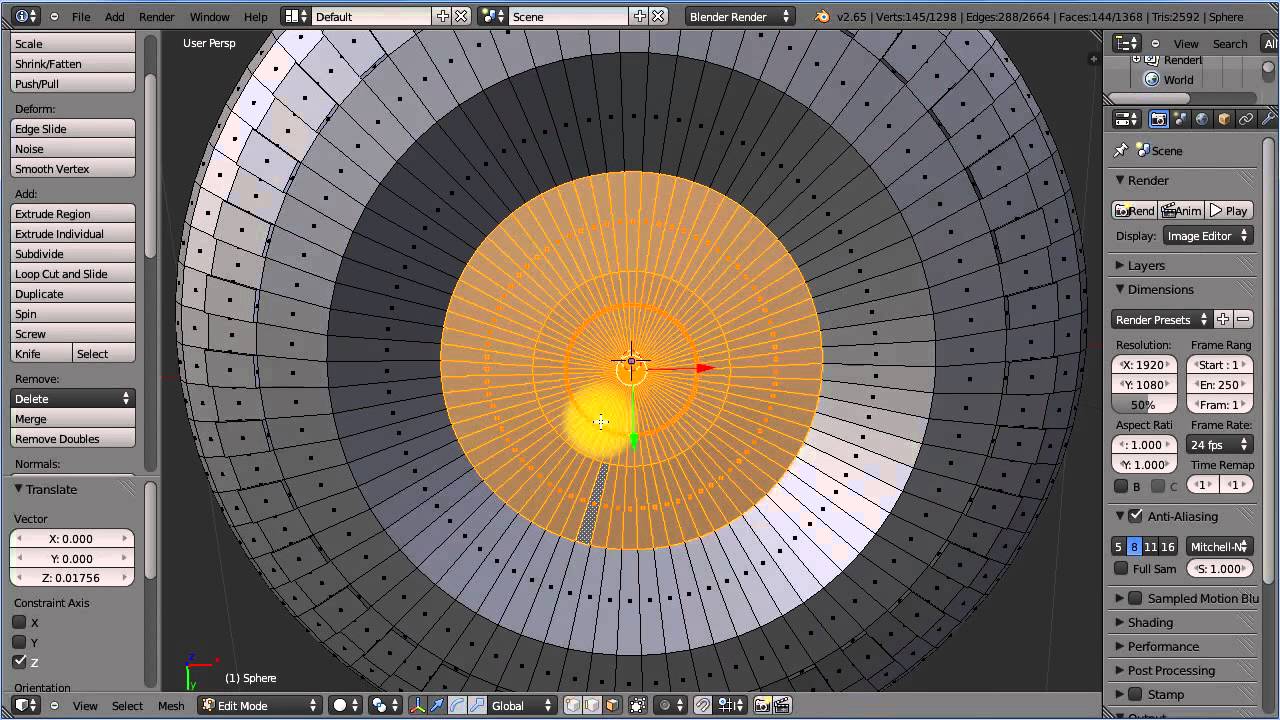Image resolution: width=1280 pixels, height=720 pixels.
Task: Click the Subdivide button
Action: pos(72,253)
